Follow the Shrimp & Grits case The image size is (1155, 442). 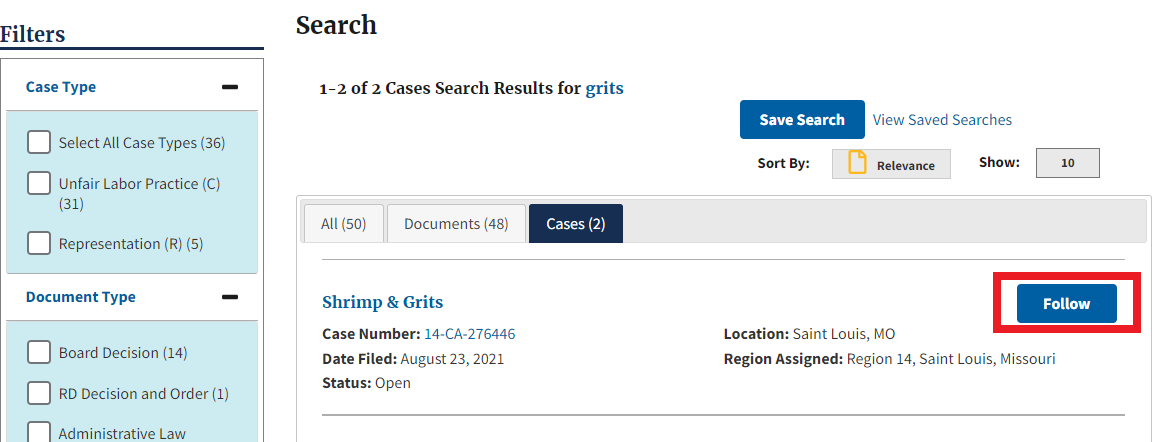[x=1066, y=304]
